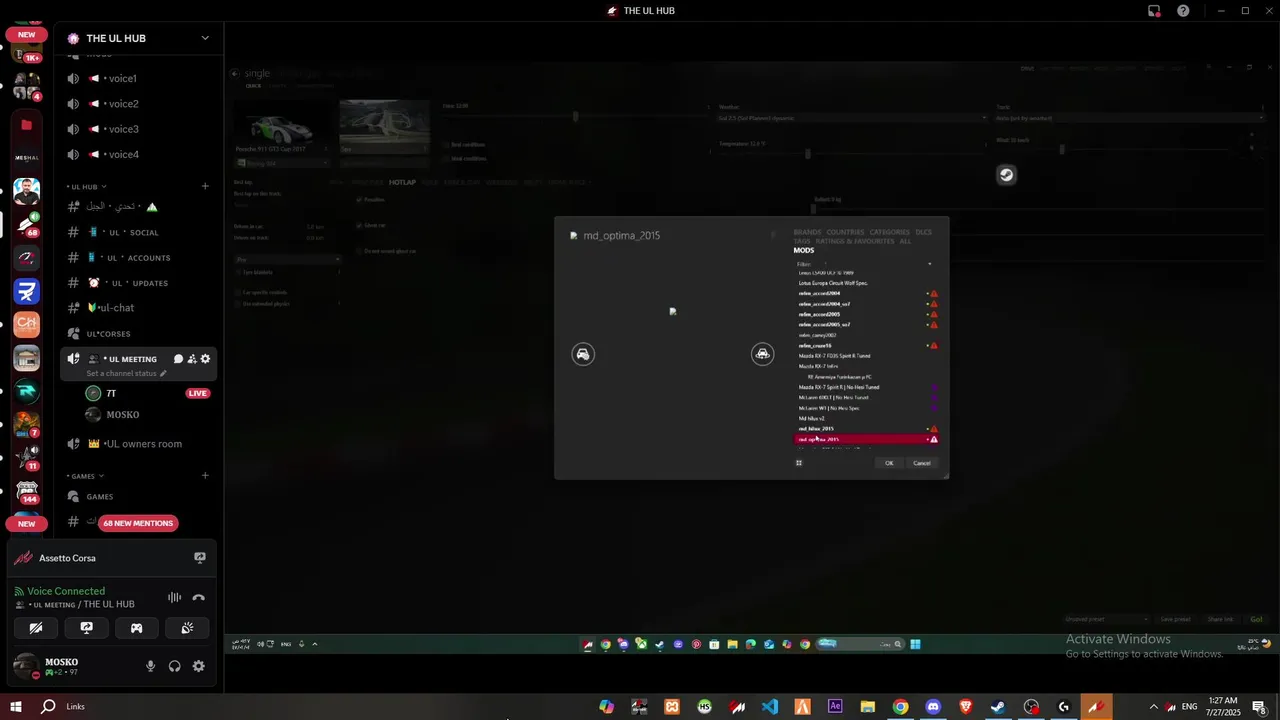Join the voice1 channel
The width and height of the screenshot is (1280, 720).
click(138, 78)
